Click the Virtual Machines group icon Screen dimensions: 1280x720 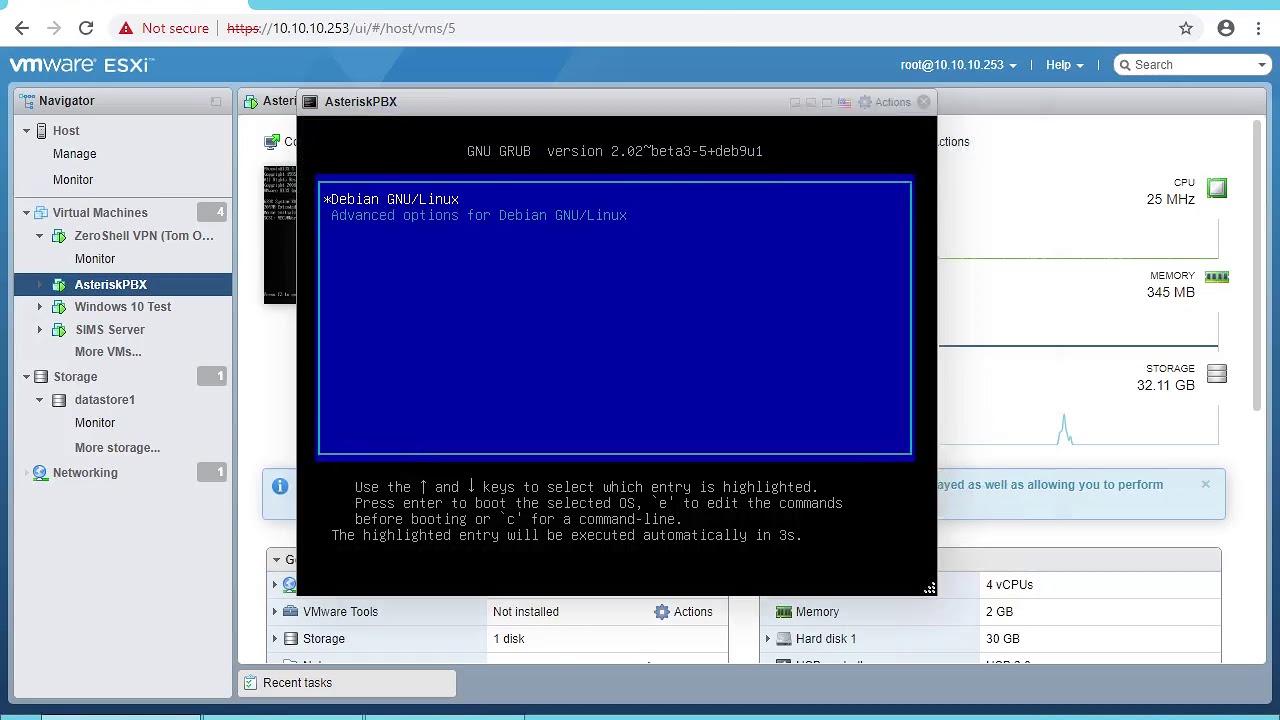[41, 213]
